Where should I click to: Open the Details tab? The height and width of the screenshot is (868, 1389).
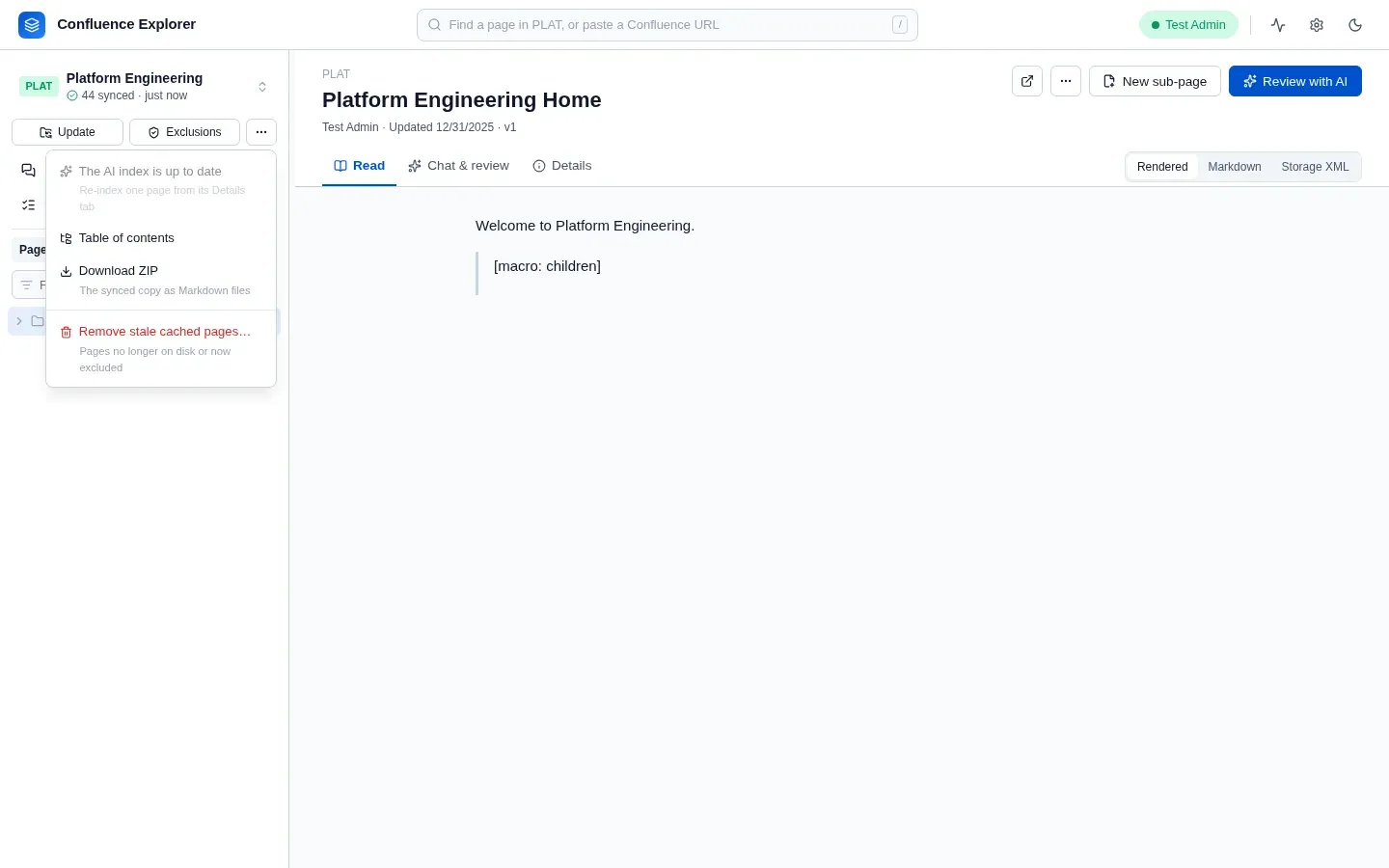[562, 166]
